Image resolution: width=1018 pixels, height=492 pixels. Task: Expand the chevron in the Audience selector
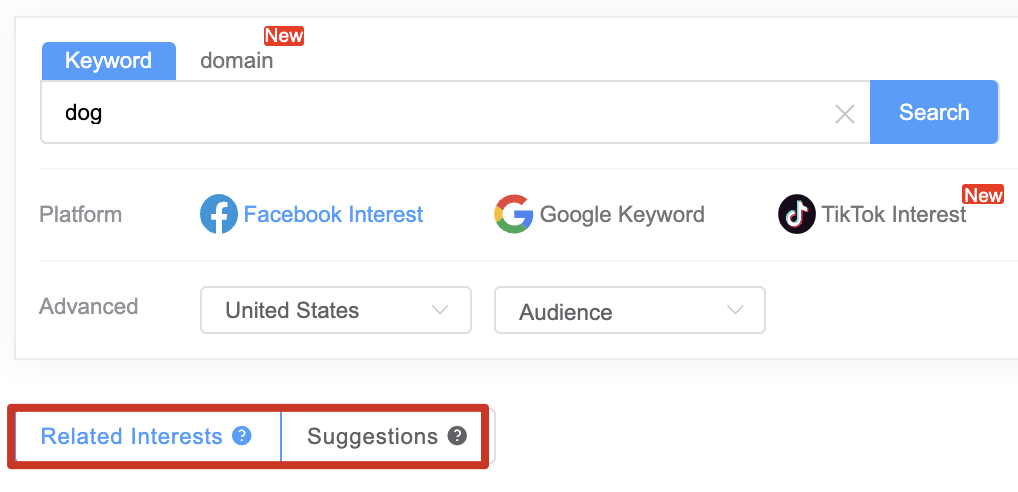735,310
